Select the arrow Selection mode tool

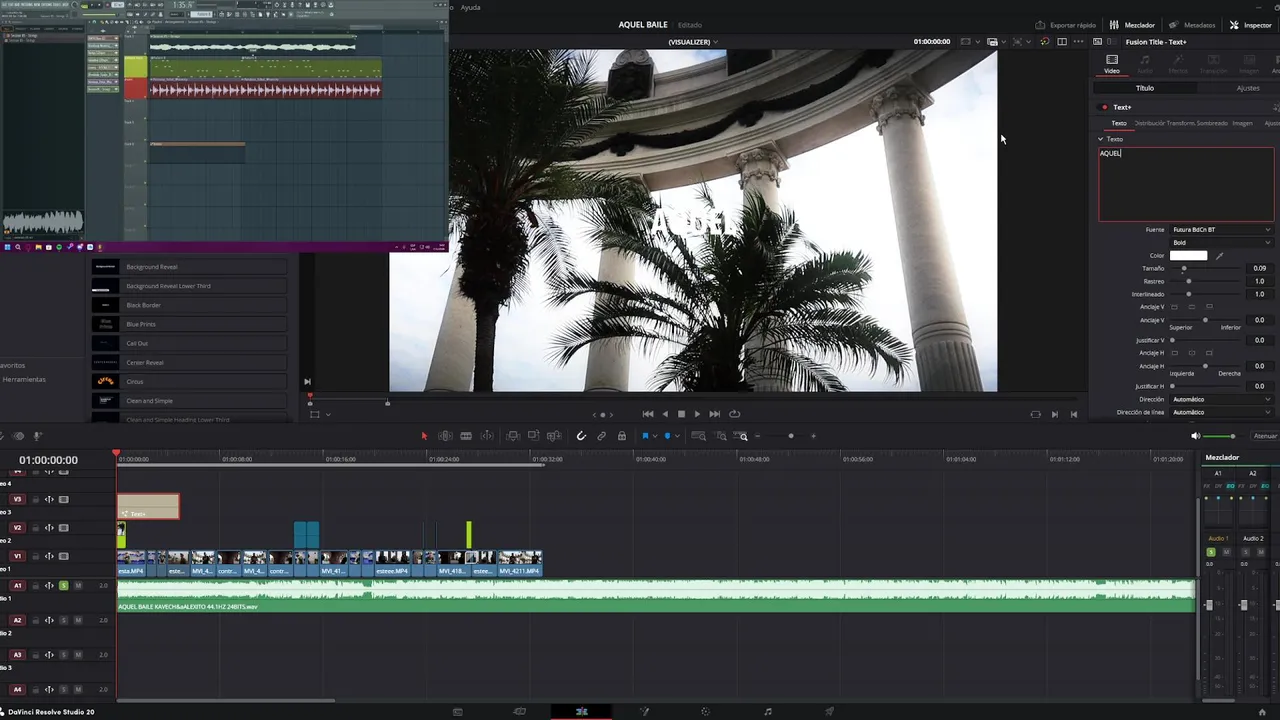pyautogui.click(x=424, y=436)
